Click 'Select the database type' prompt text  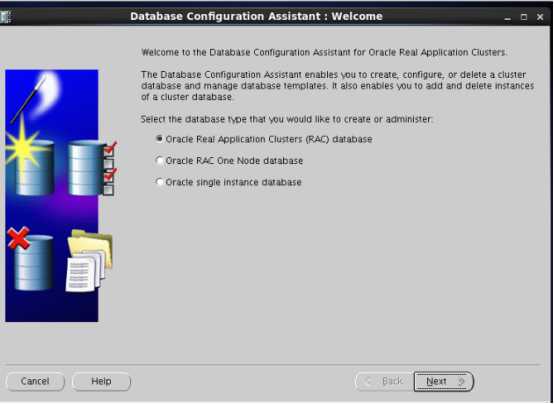click(287, 119)
